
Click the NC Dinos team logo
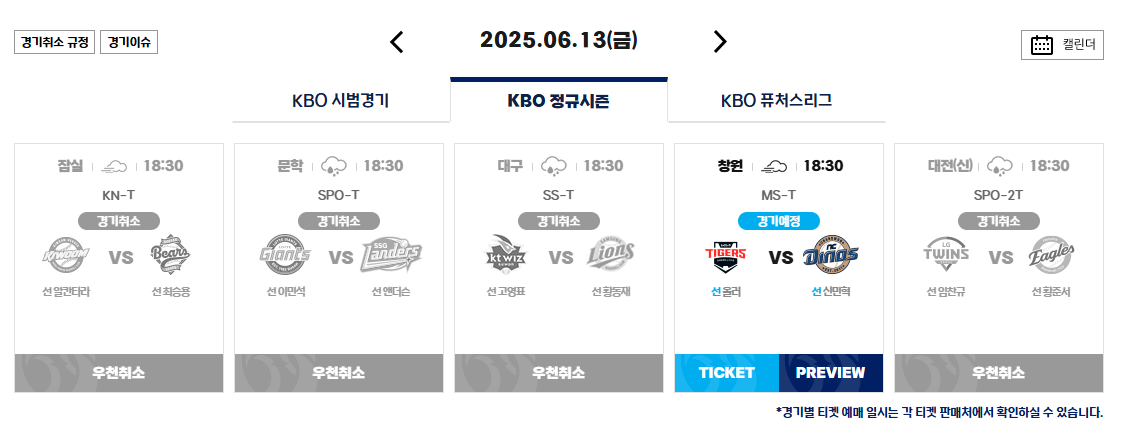point(831,256)
